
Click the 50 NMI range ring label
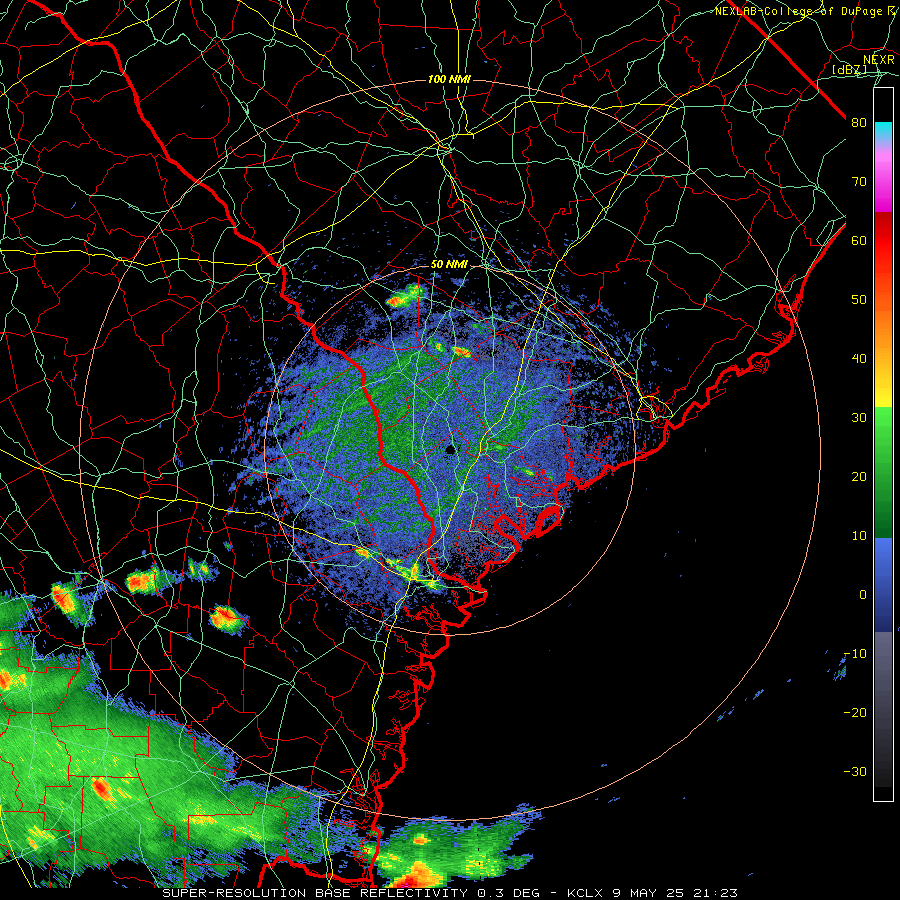[x=449, y=265]
